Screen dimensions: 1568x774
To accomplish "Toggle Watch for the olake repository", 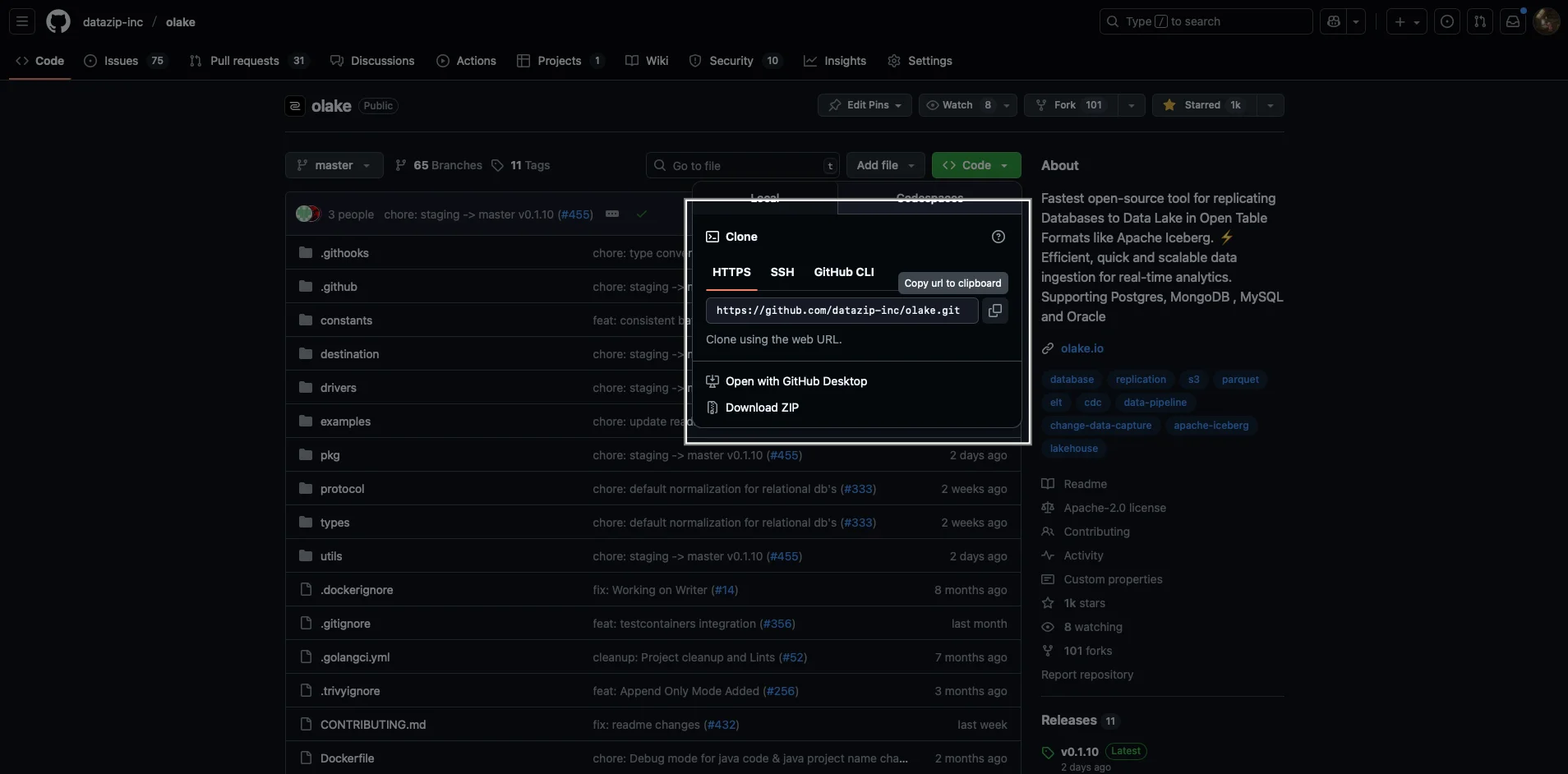I will [949, 105].
